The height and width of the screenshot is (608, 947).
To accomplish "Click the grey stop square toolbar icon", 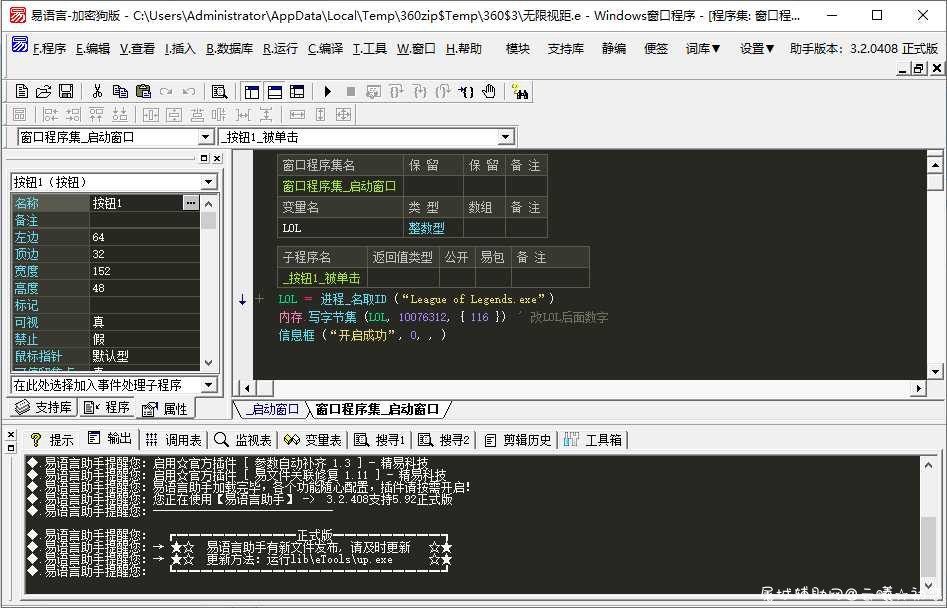I will pos(350,92).
